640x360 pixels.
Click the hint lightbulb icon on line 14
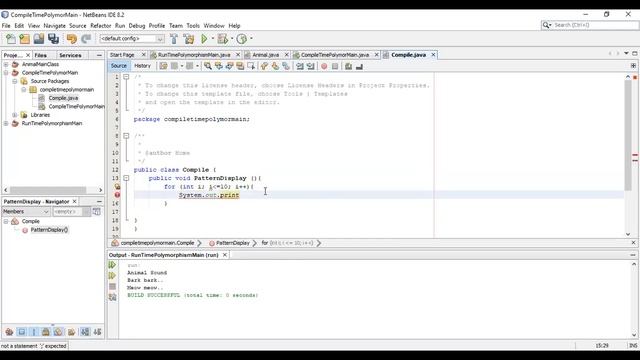(117, 187)
